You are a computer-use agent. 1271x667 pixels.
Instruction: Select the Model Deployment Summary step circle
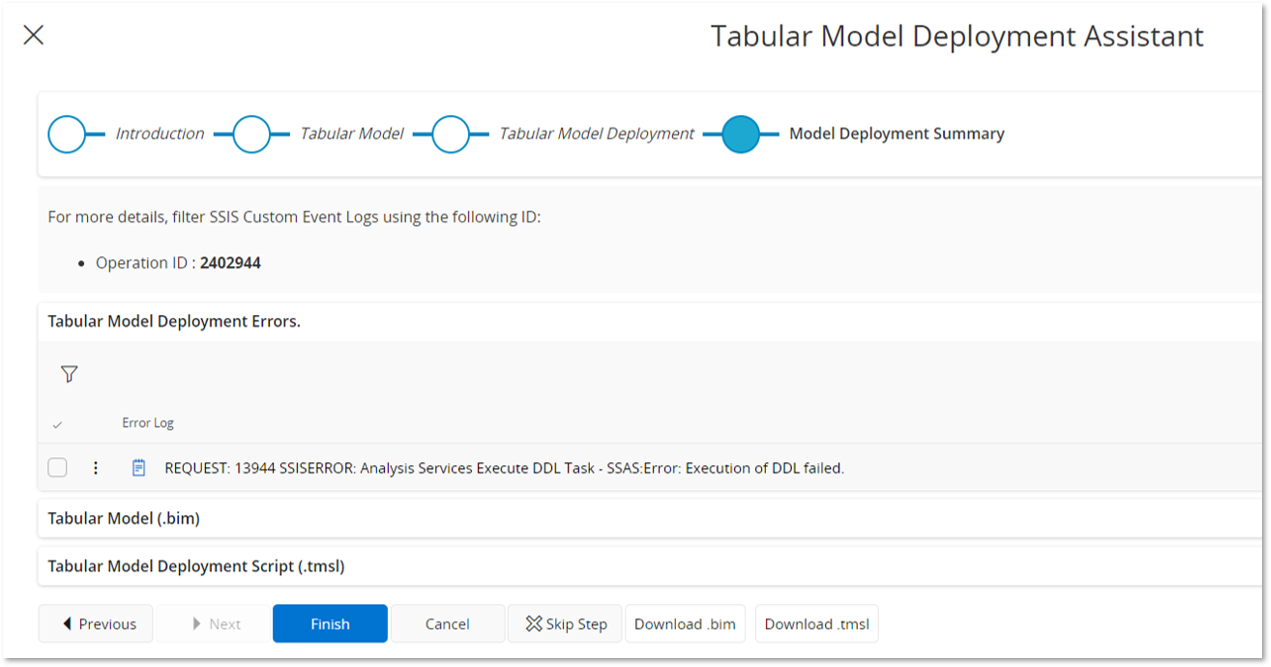(741, 133)
